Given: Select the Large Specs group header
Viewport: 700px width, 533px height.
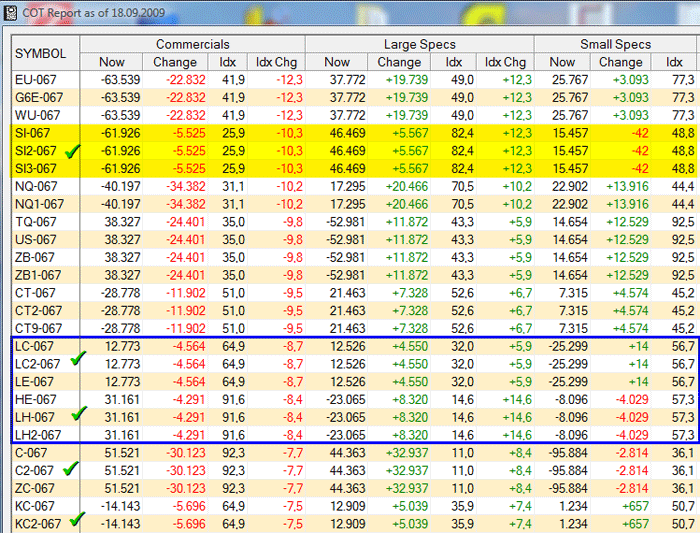Looking at the screenshot, I should tap(419, 44).
